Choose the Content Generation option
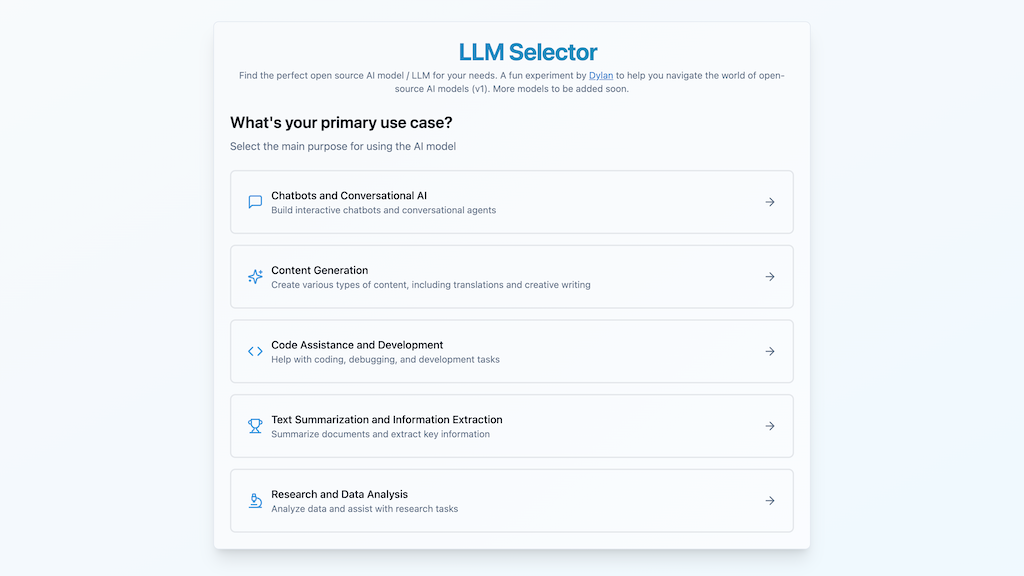The image size is (1024, 576). [x=512, y=276]
